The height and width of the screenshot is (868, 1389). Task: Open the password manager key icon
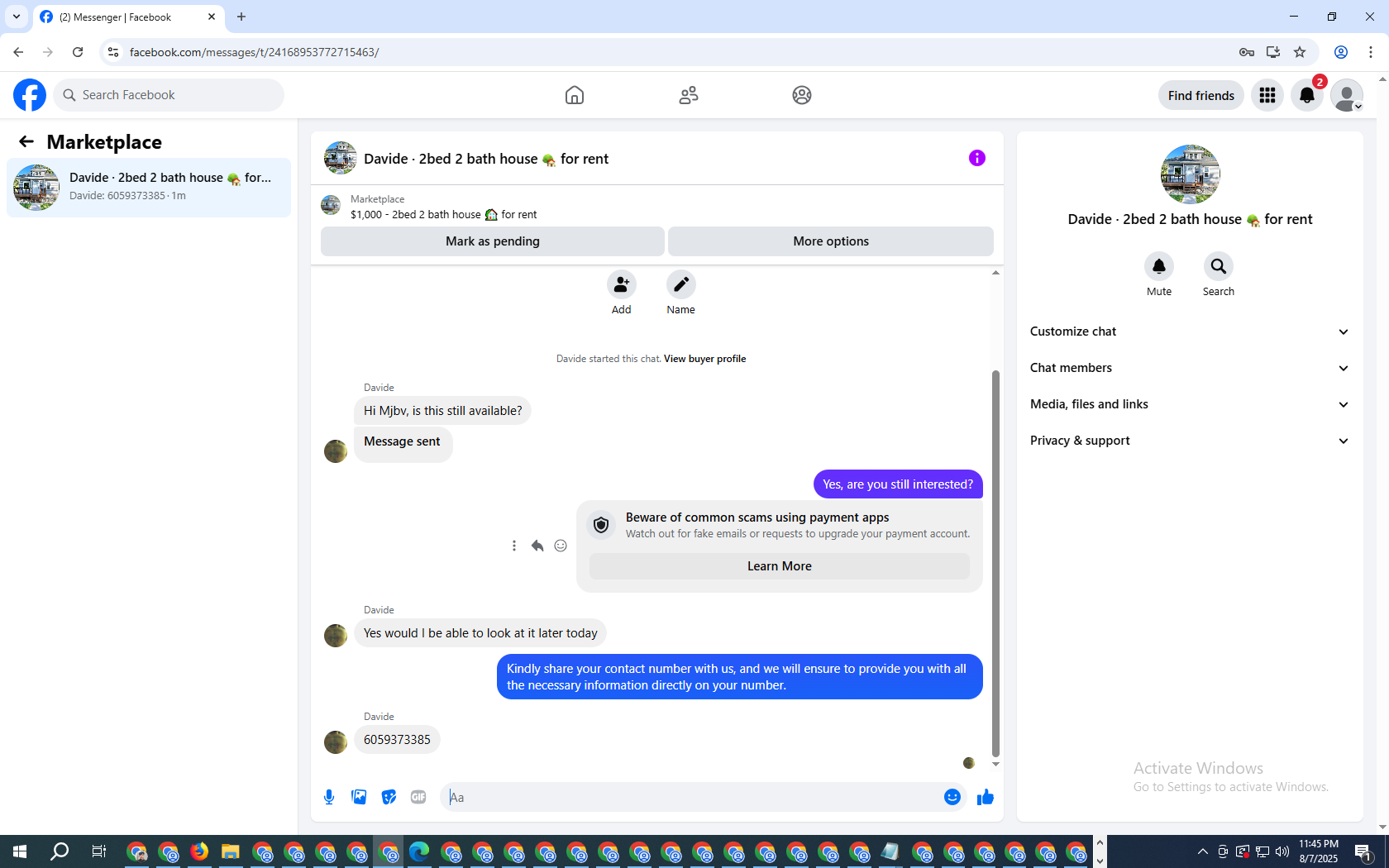1247,52
